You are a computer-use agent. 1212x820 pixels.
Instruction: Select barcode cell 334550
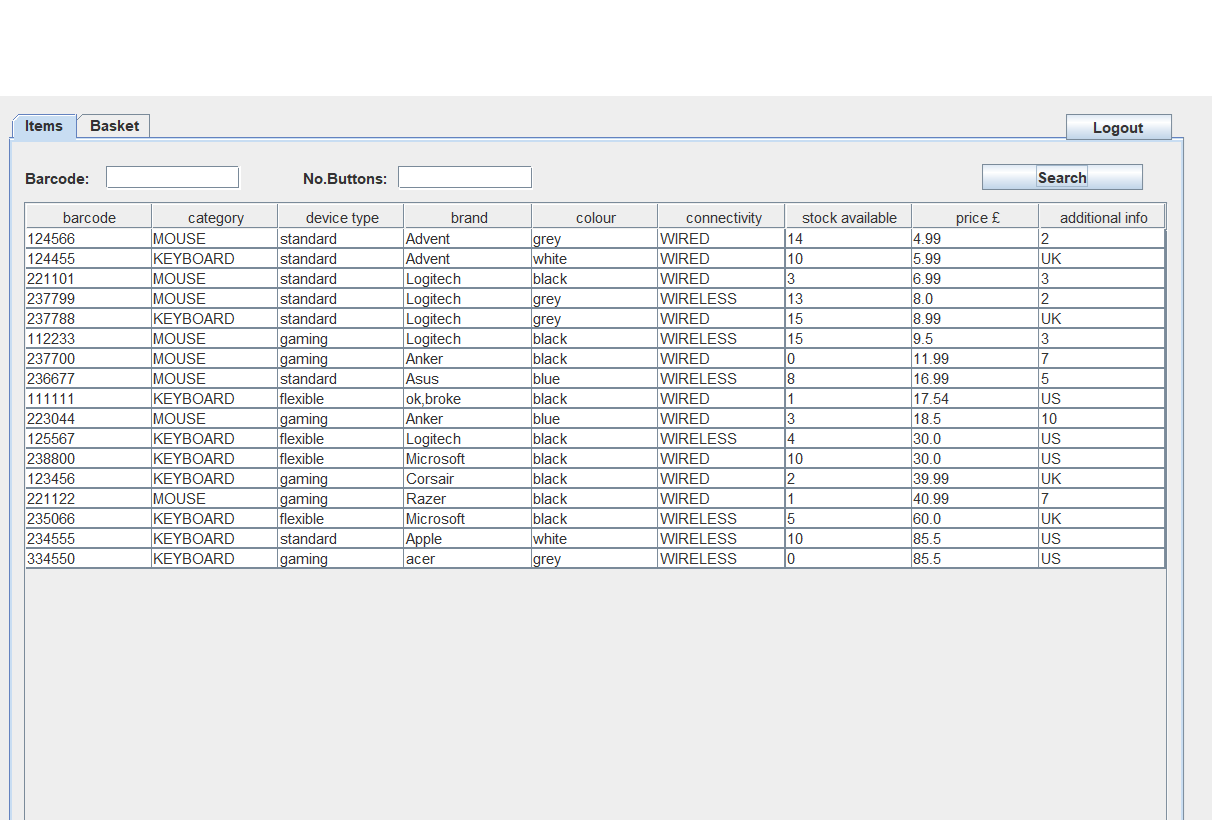tap(88, 559)
